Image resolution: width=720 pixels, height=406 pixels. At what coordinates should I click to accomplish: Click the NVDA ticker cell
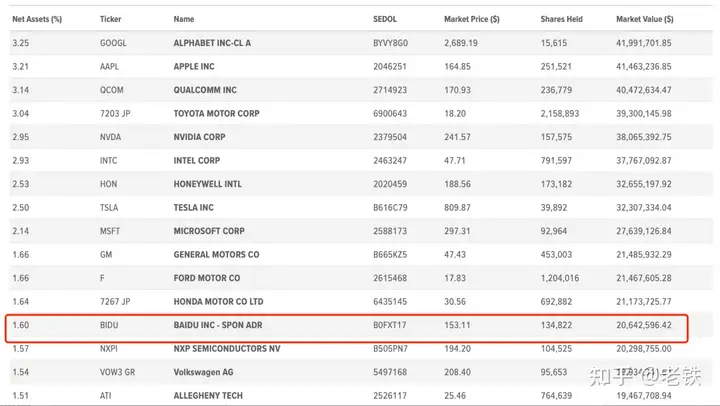click(x=111, y=137)
